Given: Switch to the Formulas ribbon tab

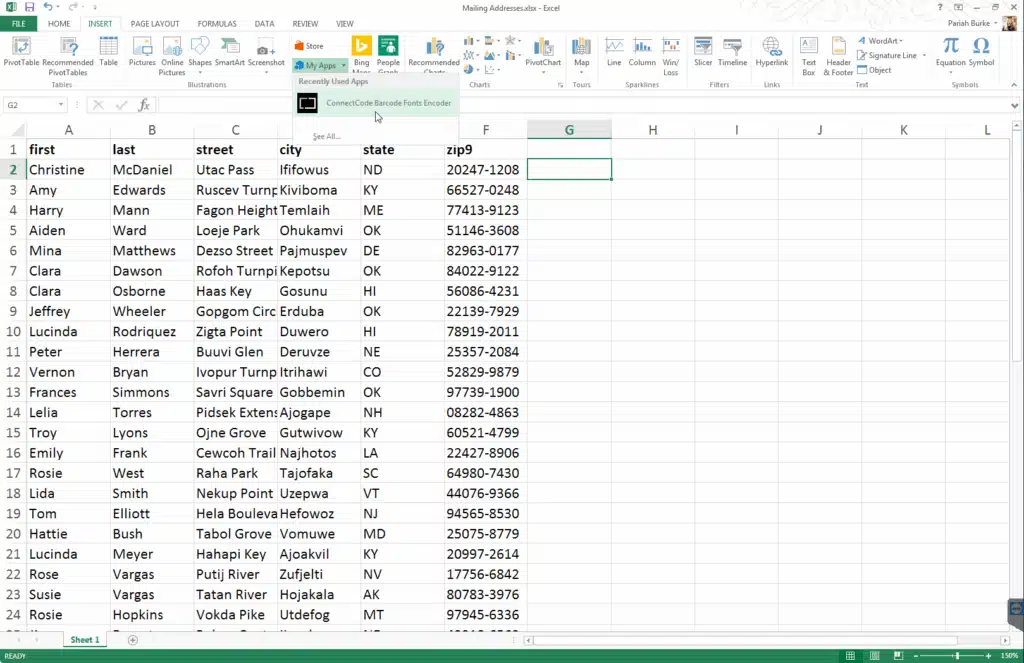Looking at the screenshot, I should (217, 23).
